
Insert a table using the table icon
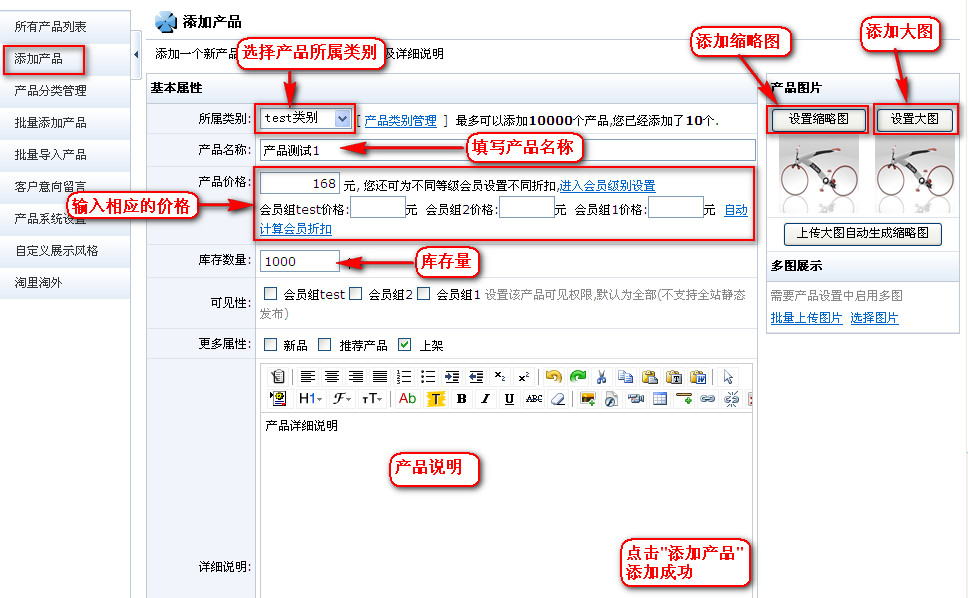(660, 399)
